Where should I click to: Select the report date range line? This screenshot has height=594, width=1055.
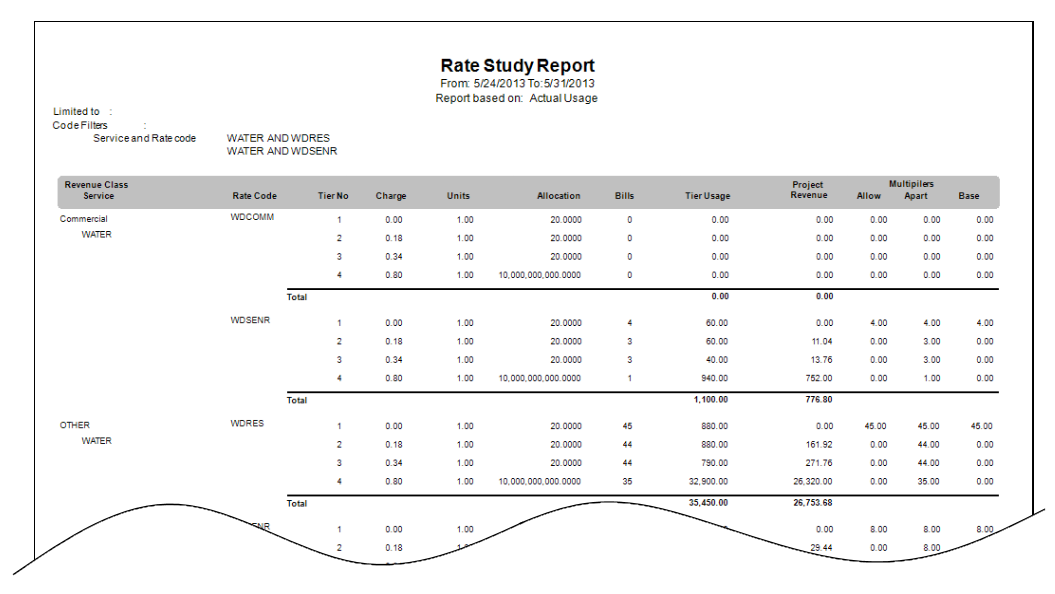point(517,83)
